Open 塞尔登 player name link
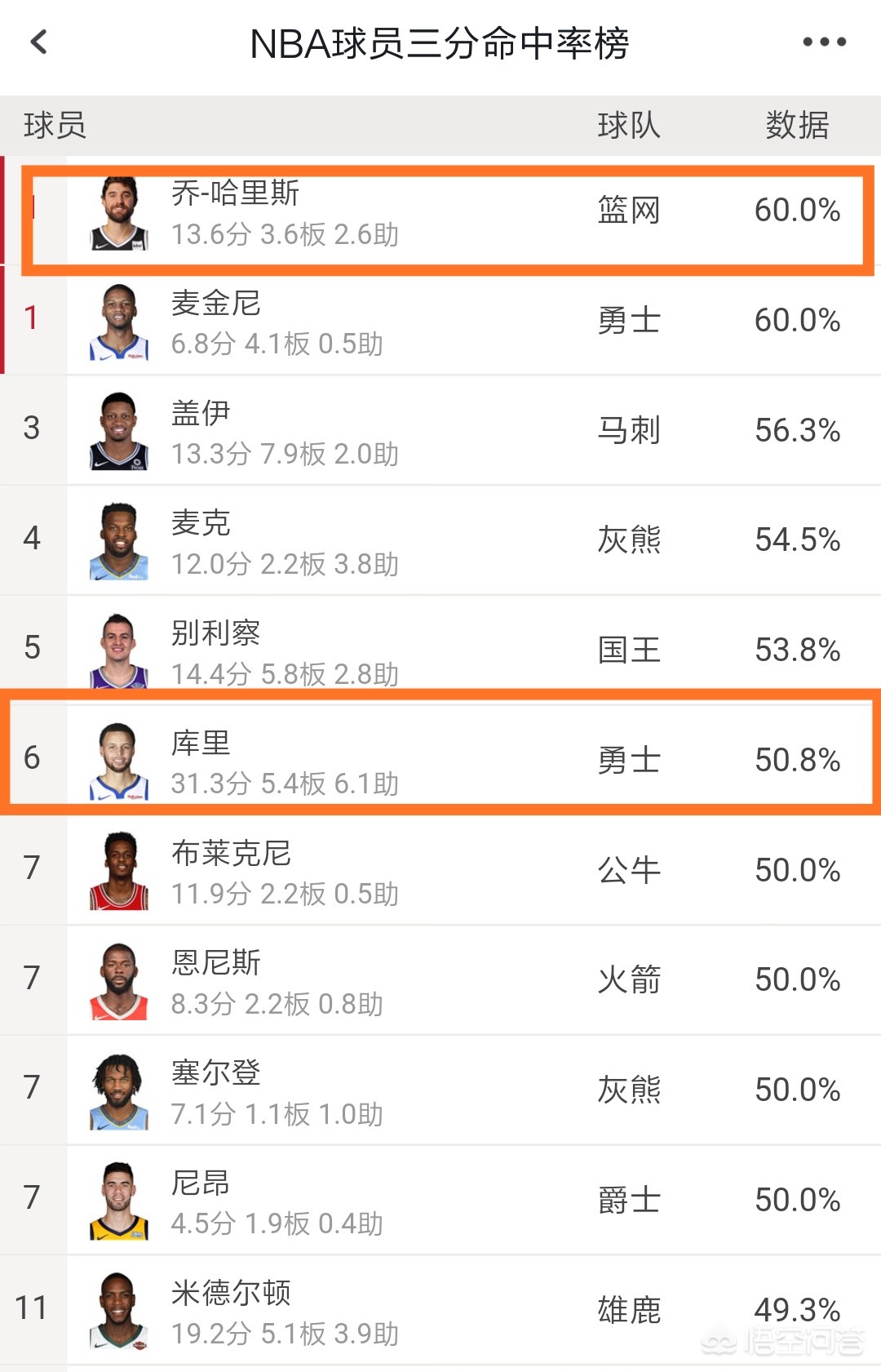881x1372 pixels. click(216, 1072)
